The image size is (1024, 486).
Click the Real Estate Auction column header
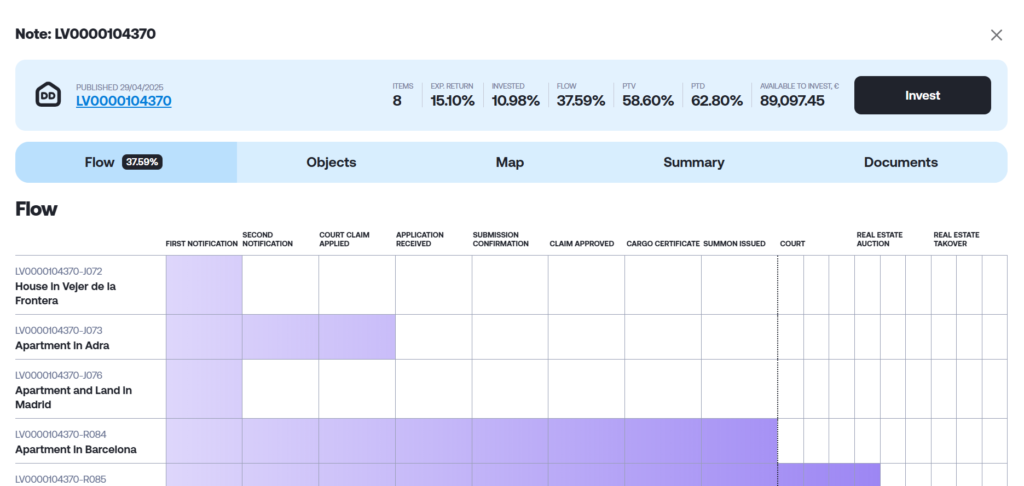tap(880, 239)
